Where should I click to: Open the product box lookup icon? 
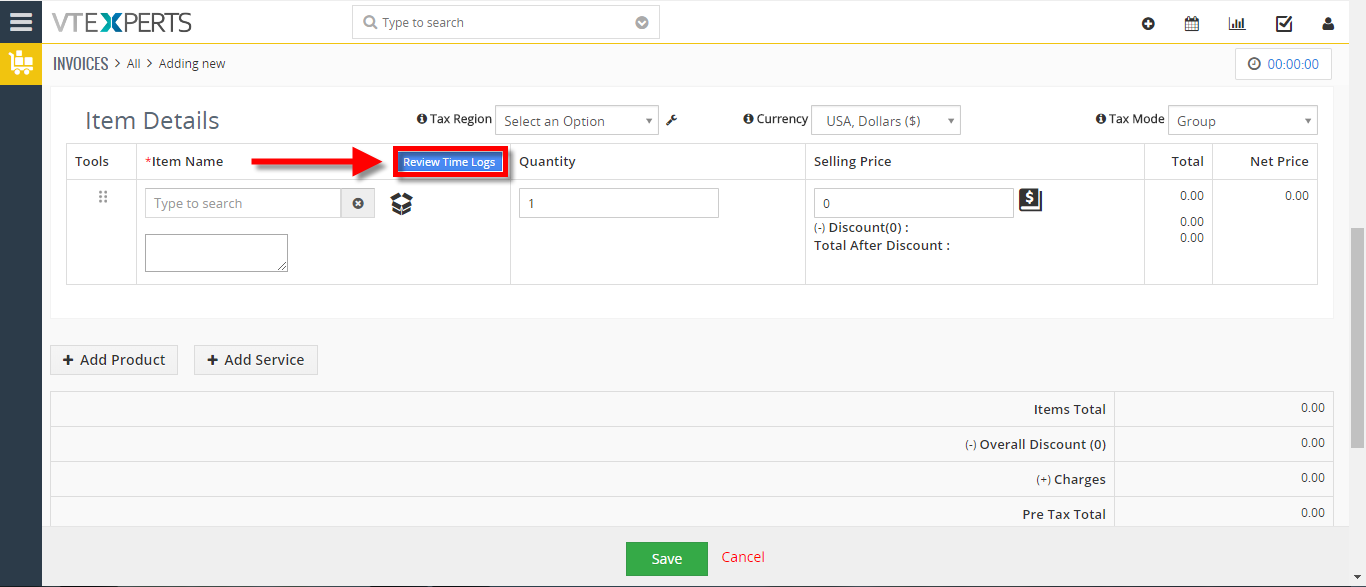pos(401,203)
